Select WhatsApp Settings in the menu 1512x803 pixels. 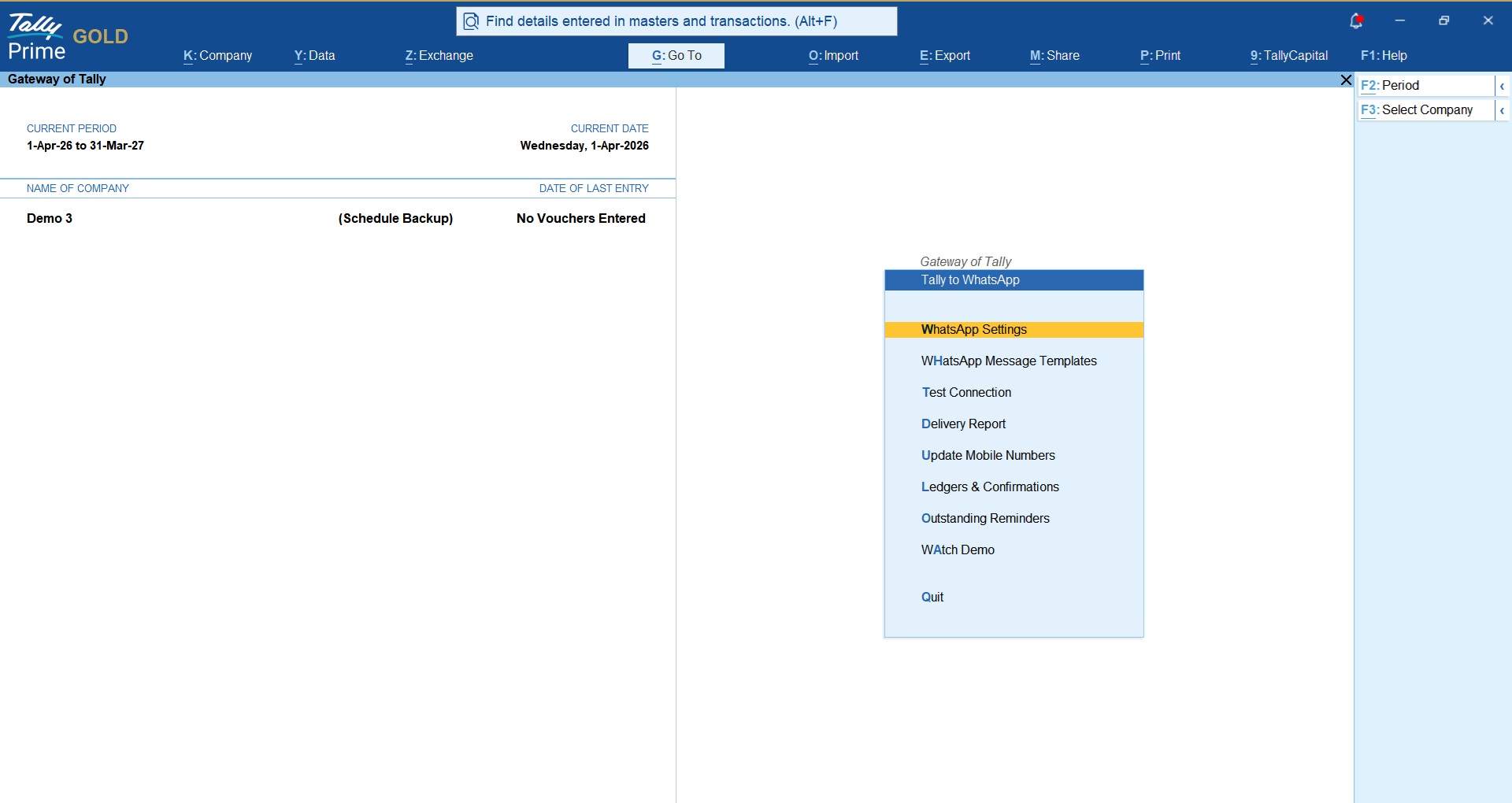pyautogui.click(x=1014, y=330)
